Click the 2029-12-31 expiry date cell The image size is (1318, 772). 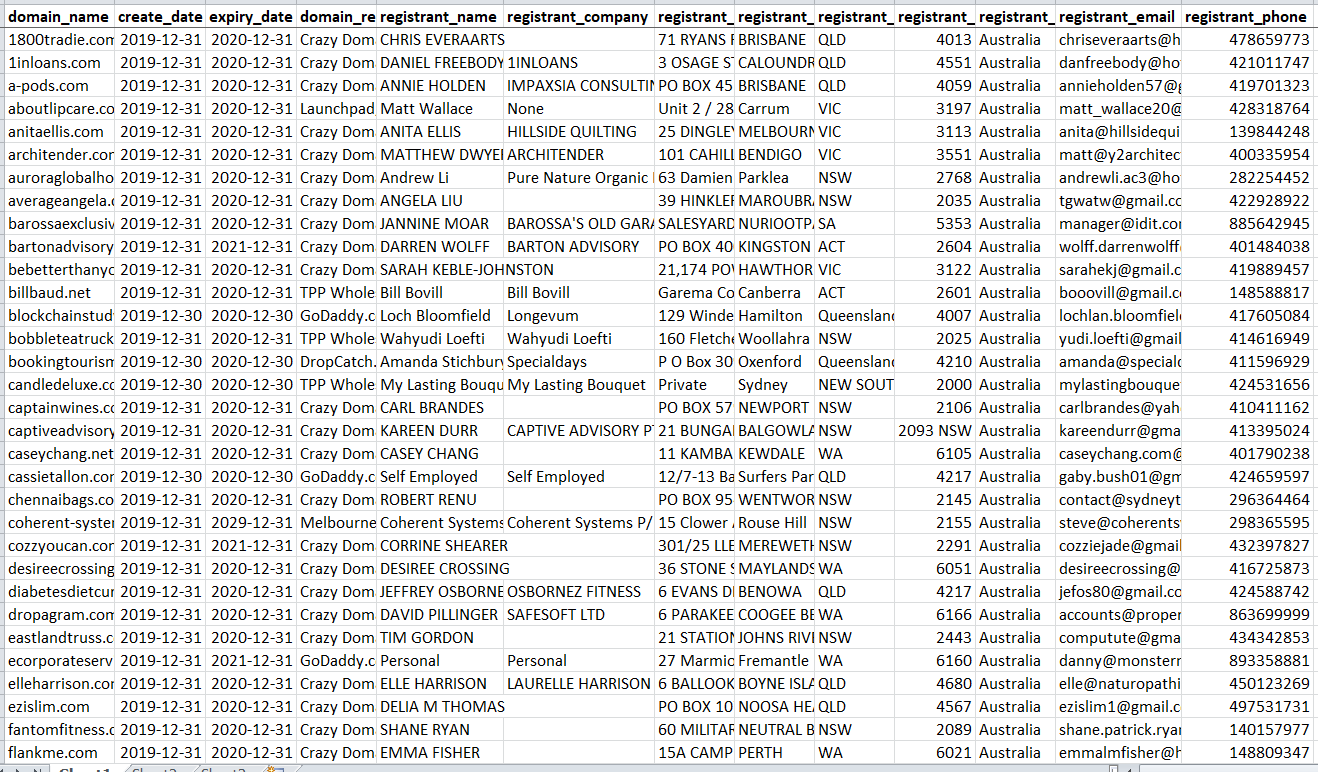click(252, 523)
